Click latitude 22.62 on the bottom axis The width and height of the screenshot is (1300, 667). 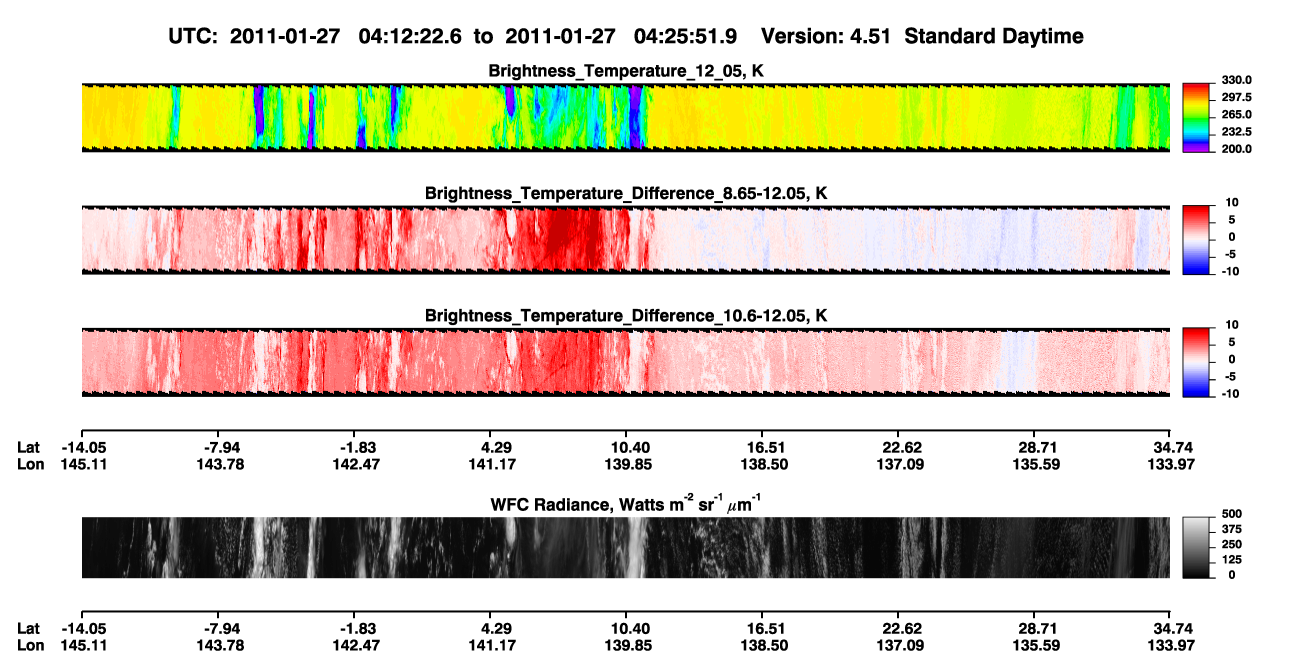click(901, 628)
